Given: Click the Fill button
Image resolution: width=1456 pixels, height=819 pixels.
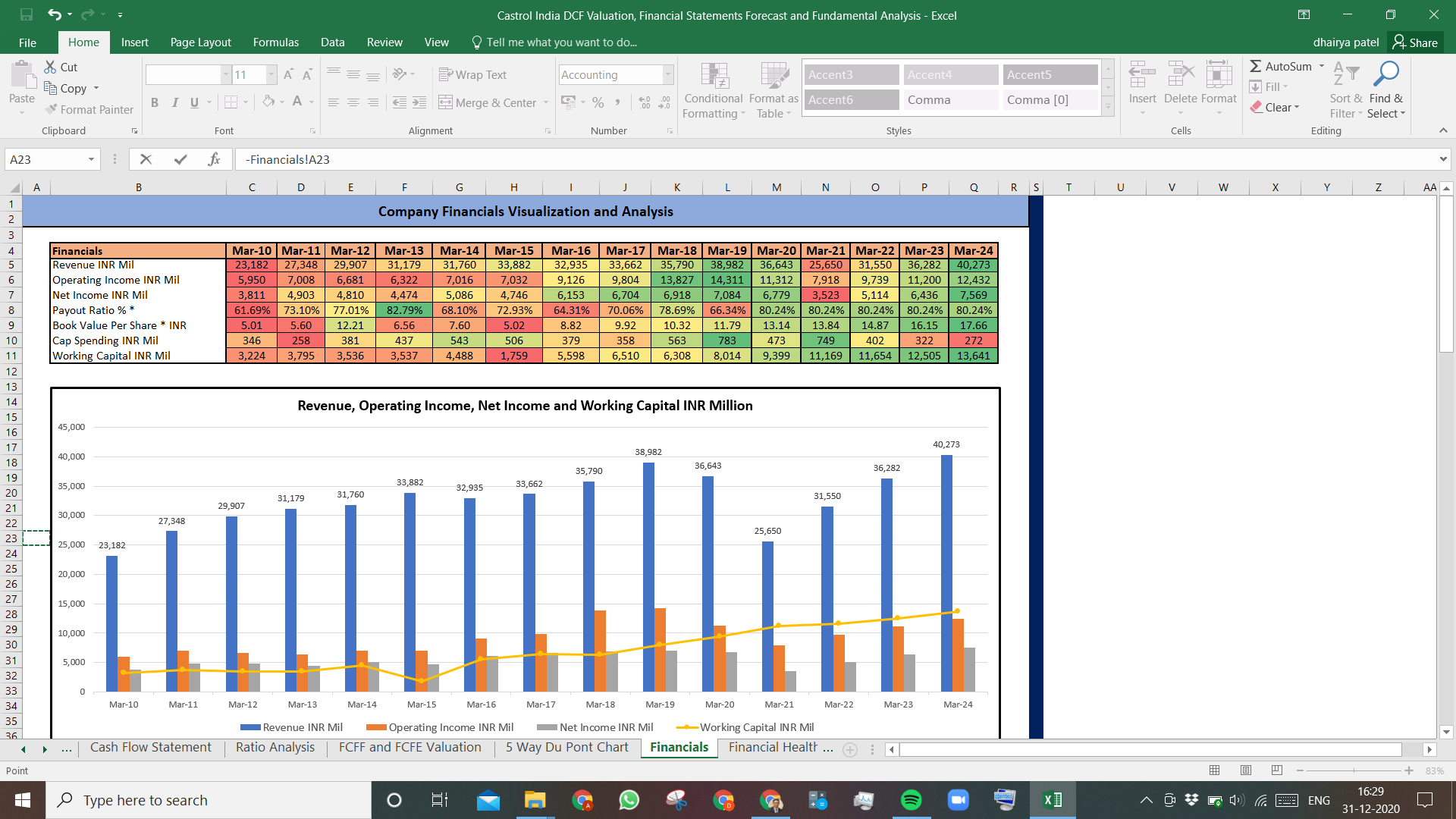Looking at the screenshot, I should [1269, 87].
